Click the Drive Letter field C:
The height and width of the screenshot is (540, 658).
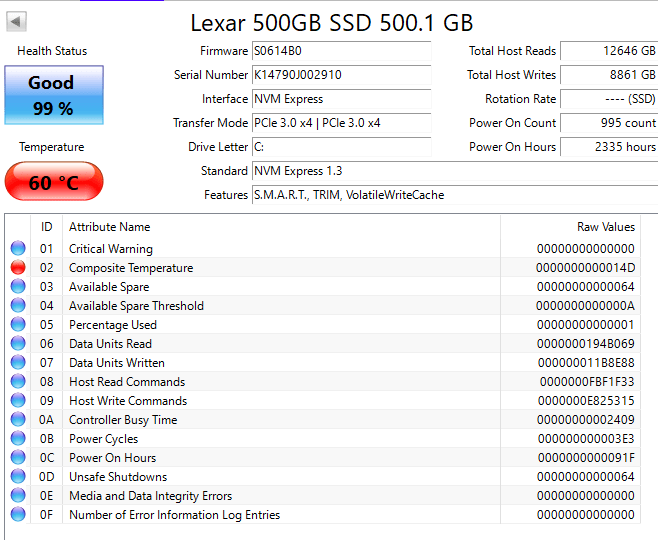click(x=342, y=147)
